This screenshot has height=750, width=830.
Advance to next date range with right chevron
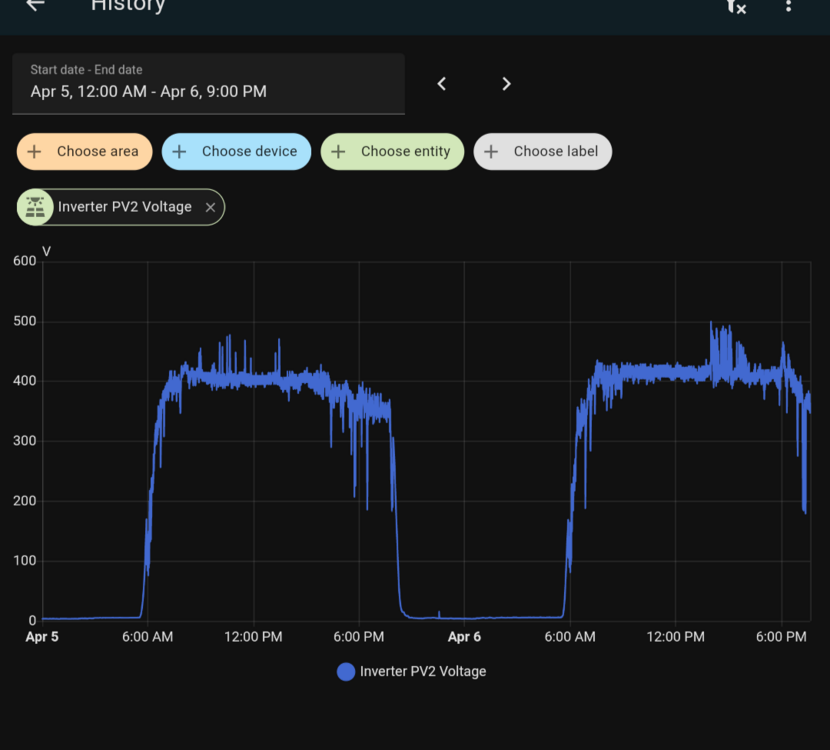[x=506, y=84]
